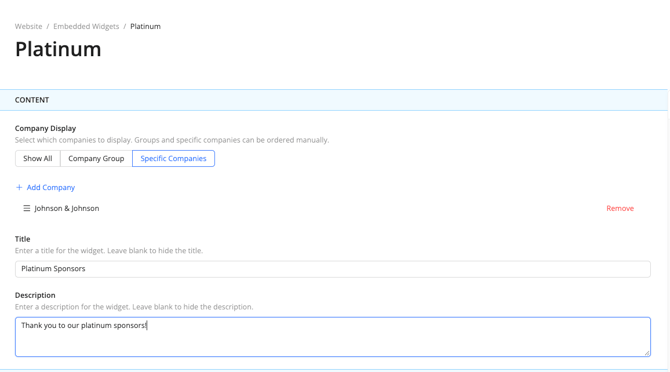Screen dimensions: 670x372
Task: Click the 'Leave blank to hide the description' hint
Action: tap(193, 307)
